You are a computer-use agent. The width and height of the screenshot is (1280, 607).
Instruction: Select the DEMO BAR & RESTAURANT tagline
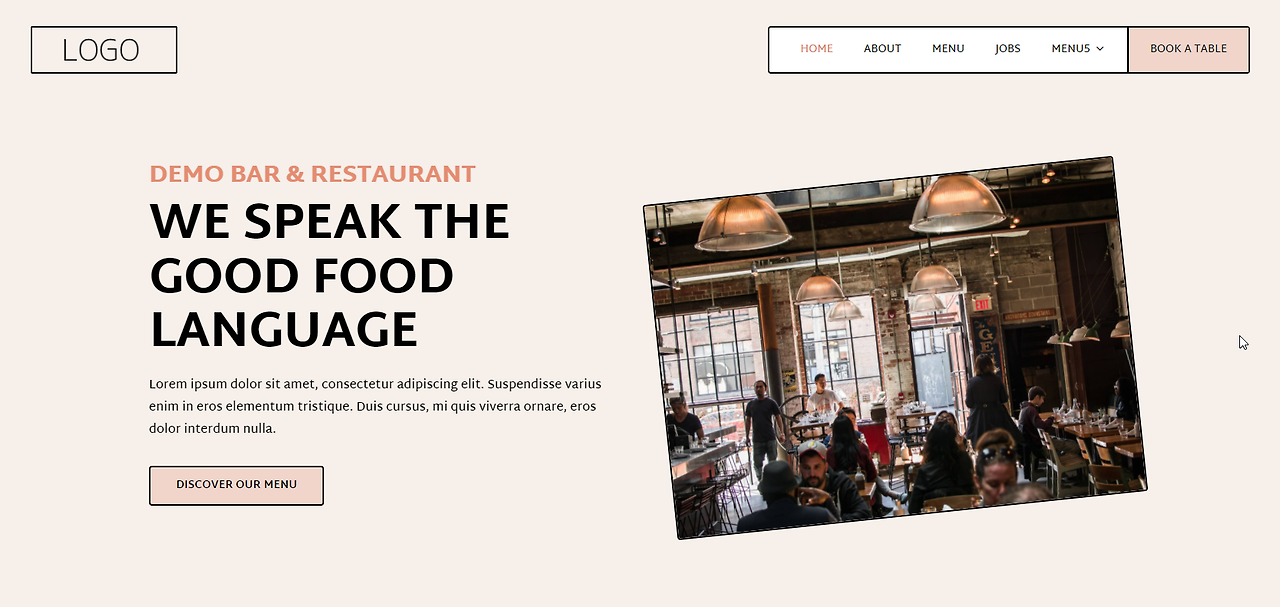click(312, 174)
